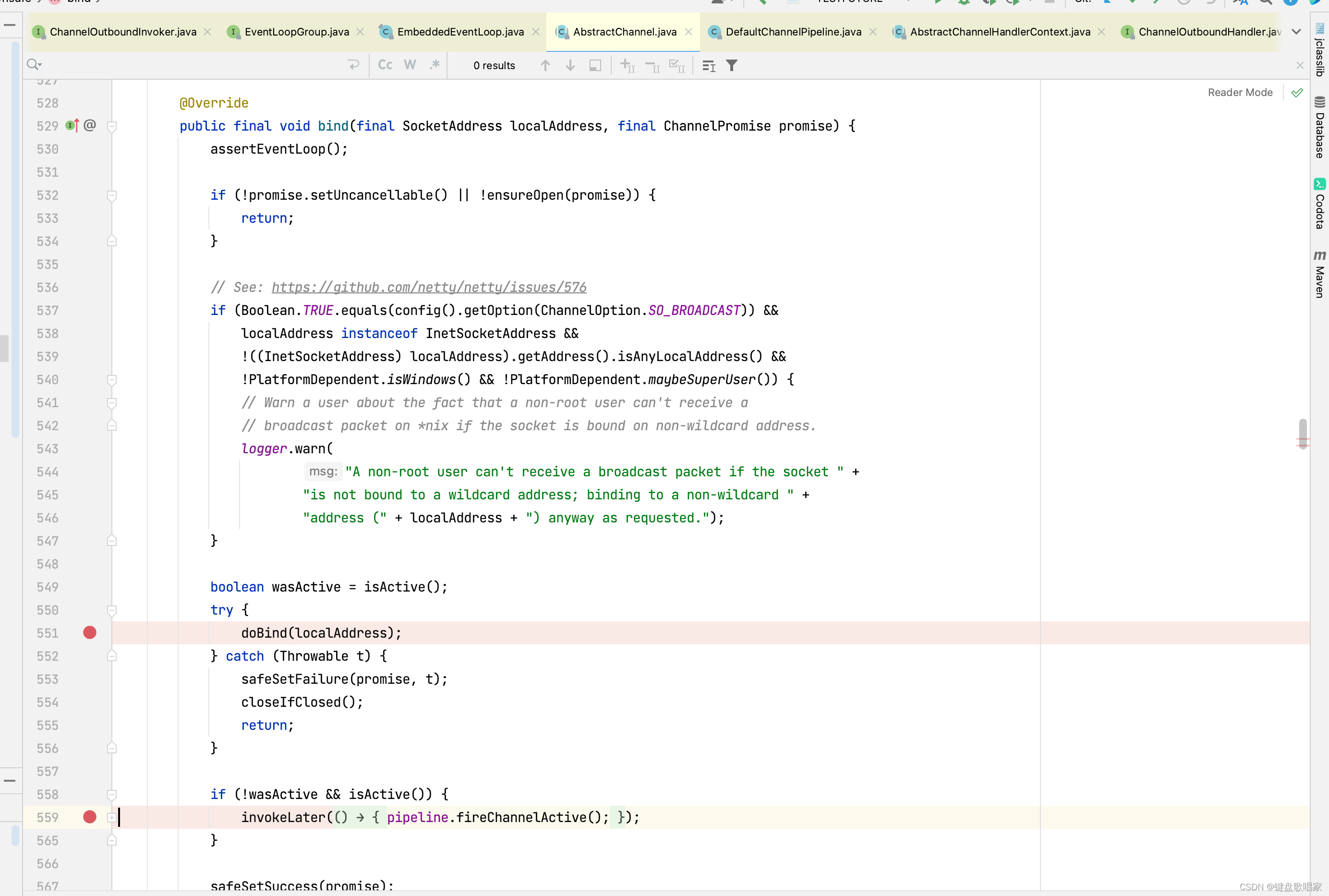Click the @ gutter annotation on line 529
Viewport: 1329px width, 896px height.
pos(90,125)
